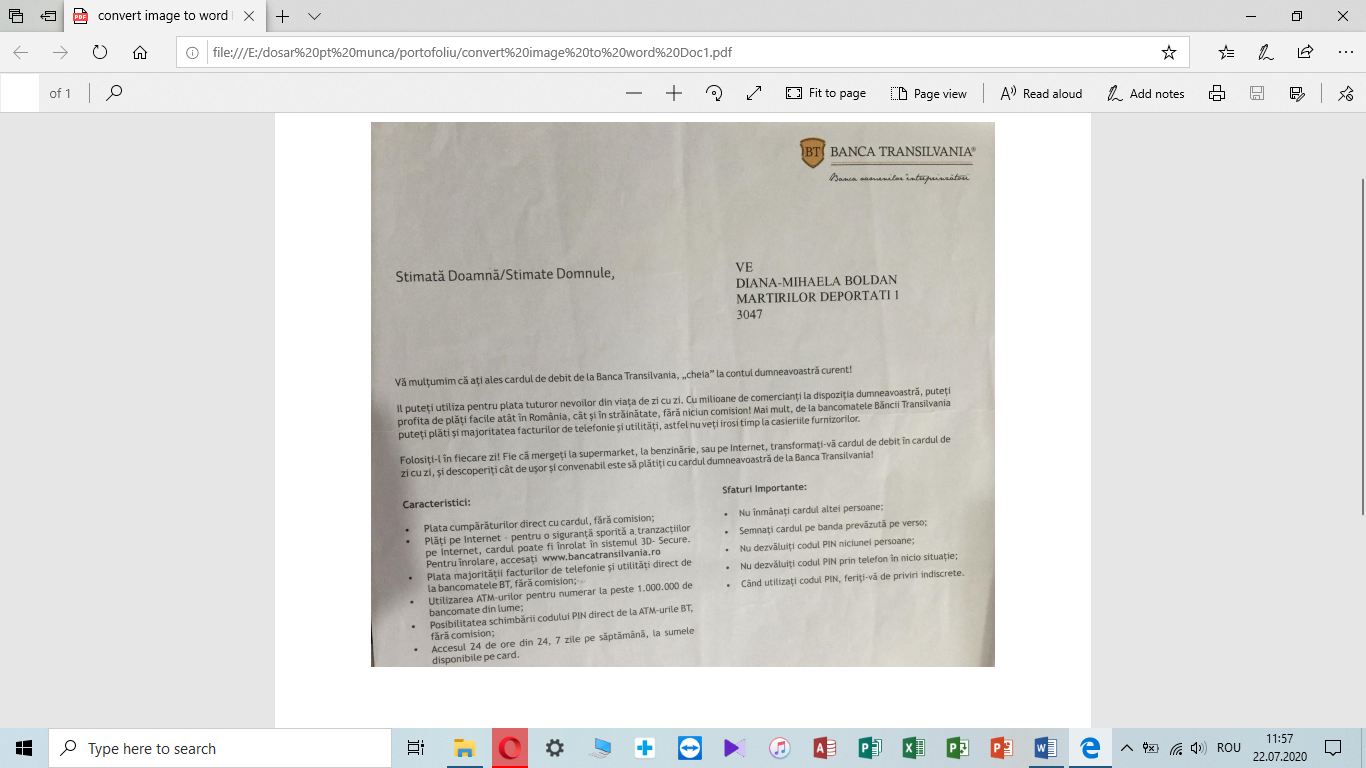1366x768 pixels.
Task: Open a new tab
Action: (283, 16)
